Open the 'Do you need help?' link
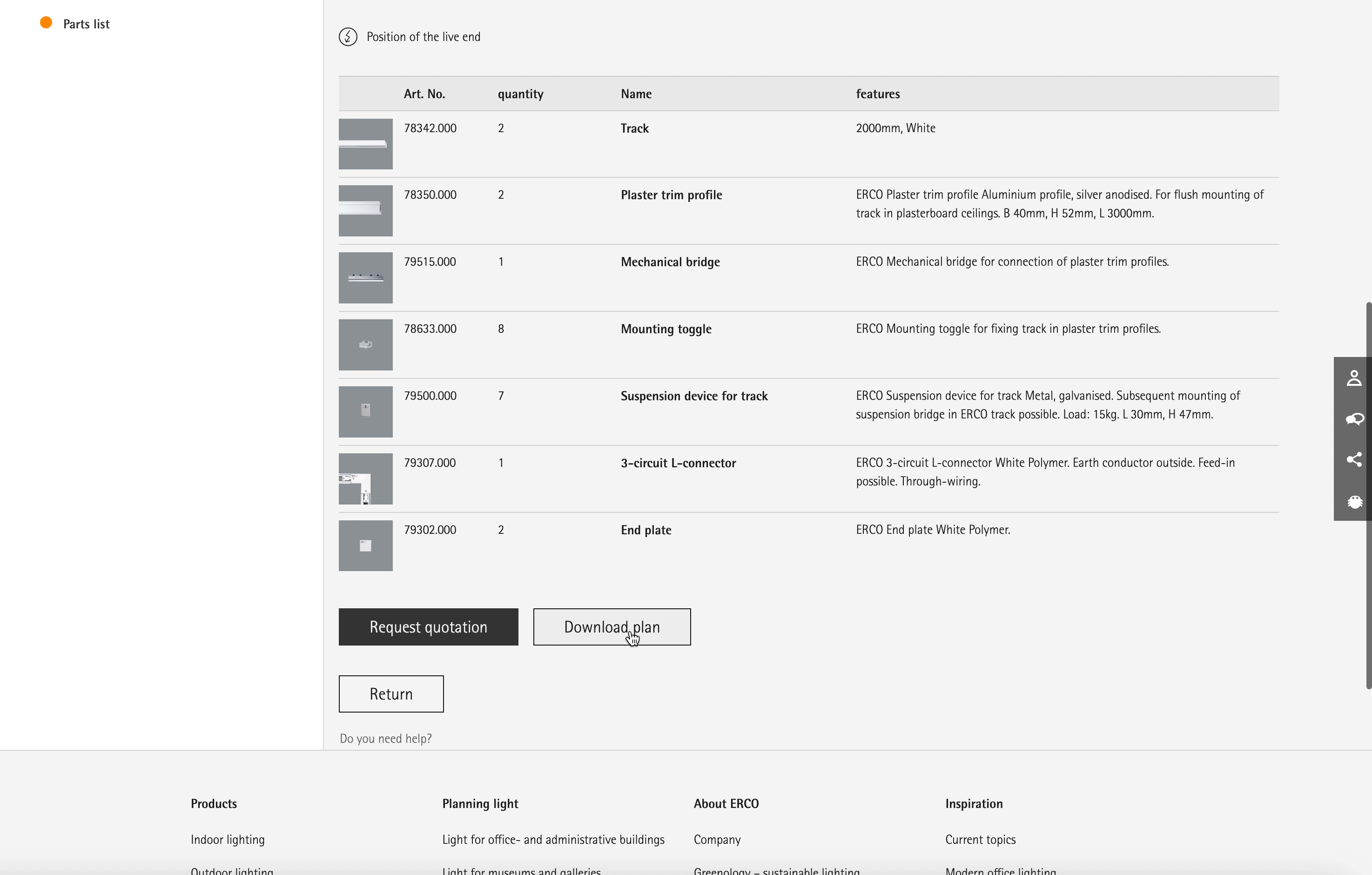The width and height of the screenshot is (1372, 875). click(x=385, y=738)
